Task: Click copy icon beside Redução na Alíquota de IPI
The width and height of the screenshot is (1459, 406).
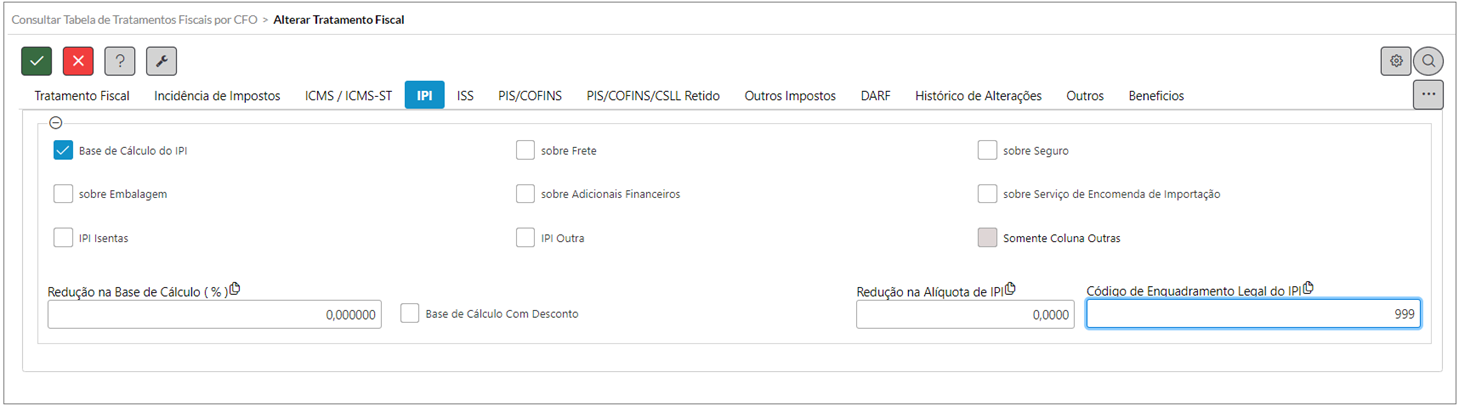Action: [x=1010, y=289]
